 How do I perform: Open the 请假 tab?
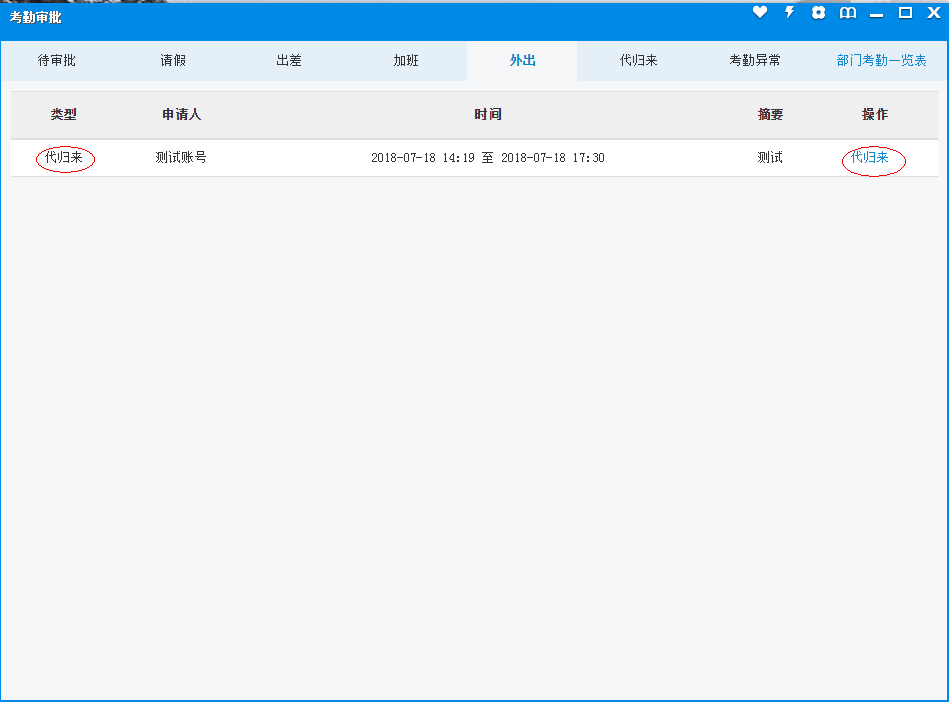tap(173, 61)
